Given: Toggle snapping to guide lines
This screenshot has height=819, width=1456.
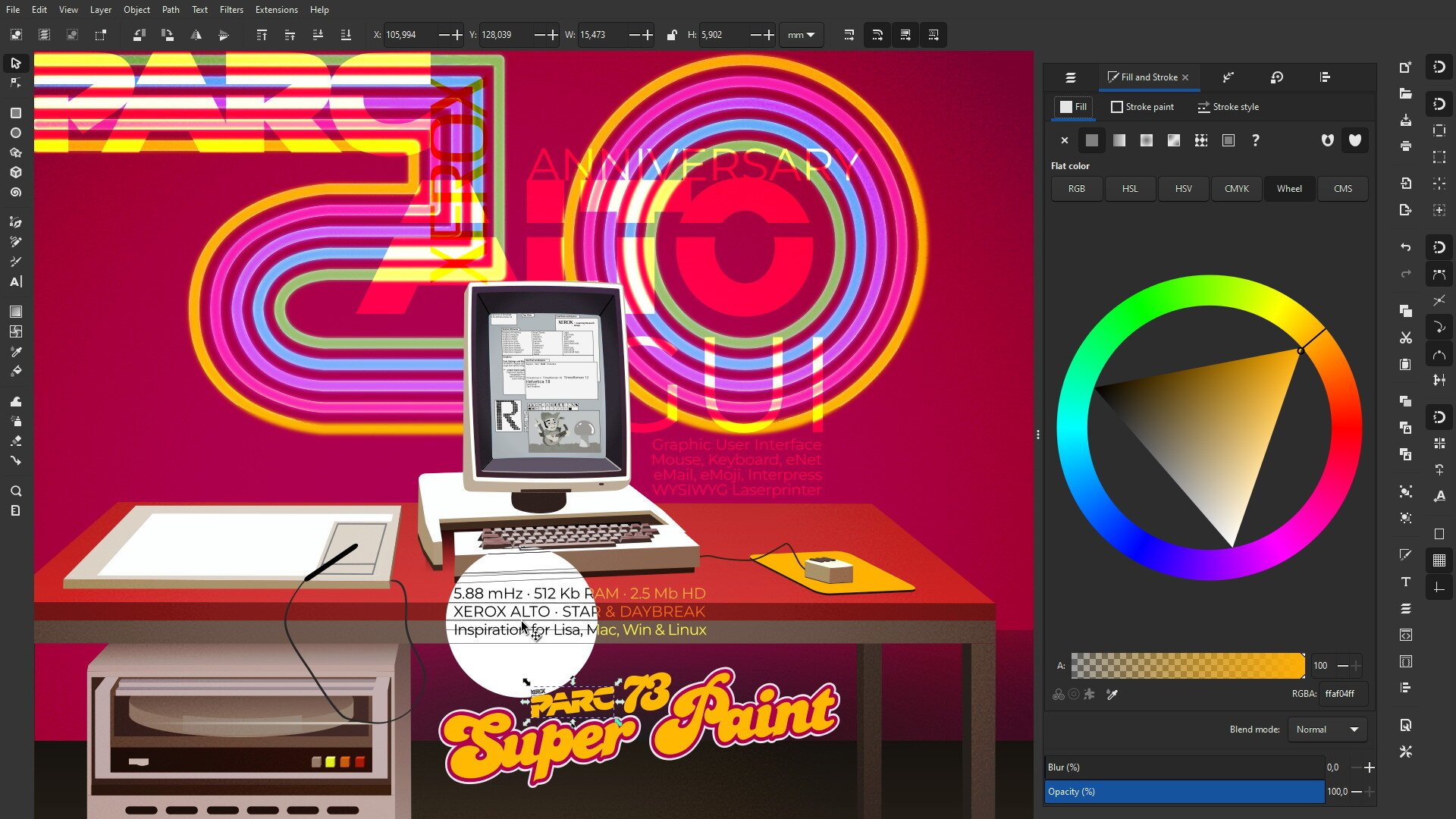Looking at the screenshot, I should click(x=1439, y=588).
